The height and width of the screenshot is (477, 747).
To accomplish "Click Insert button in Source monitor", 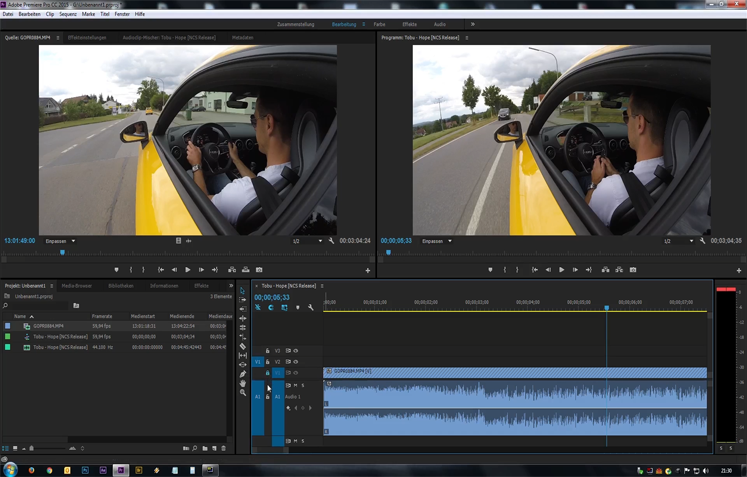I will (x=232, y=270).
